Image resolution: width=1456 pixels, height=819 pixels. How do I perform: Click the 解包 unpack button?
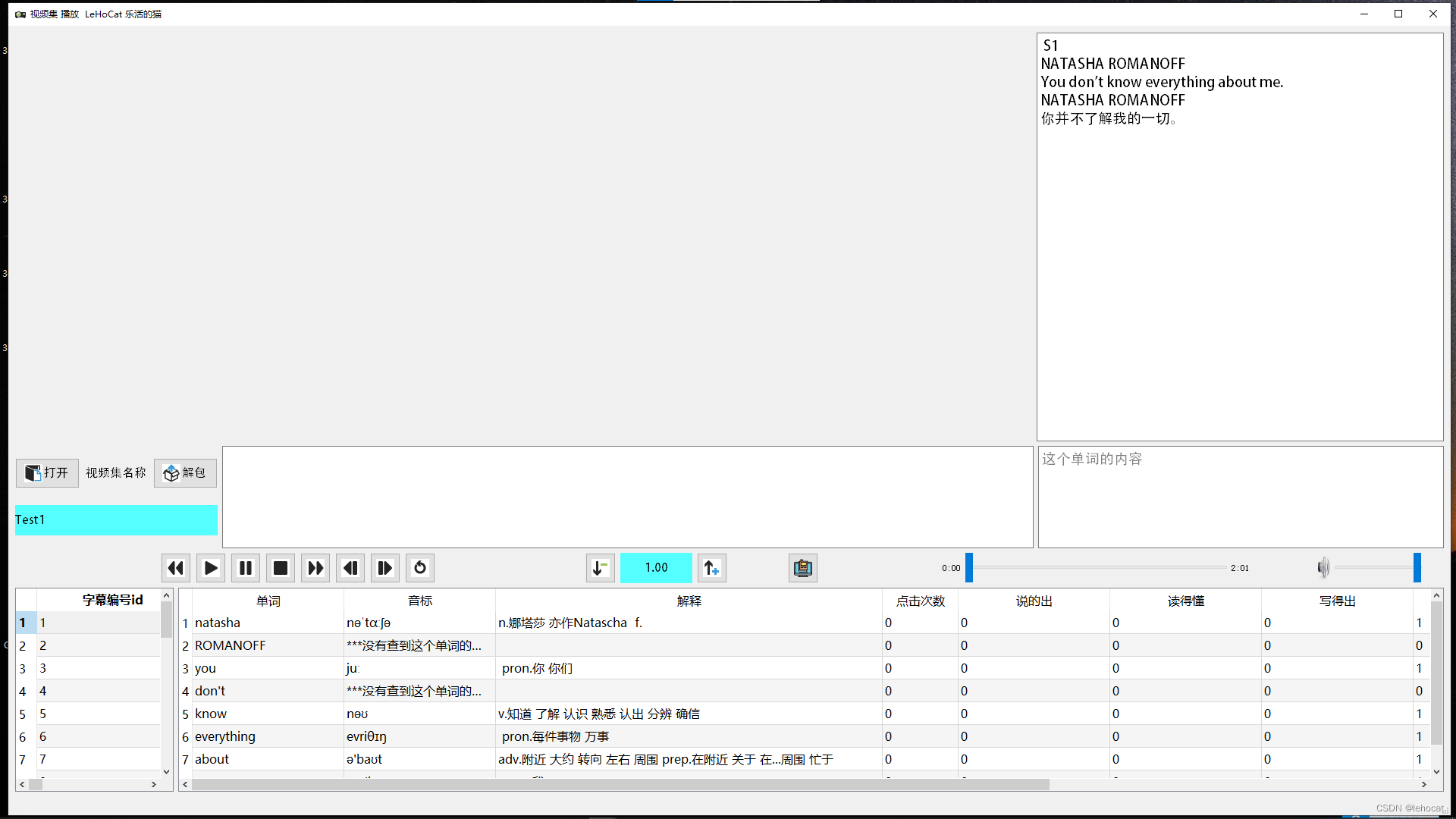point(185,473)
